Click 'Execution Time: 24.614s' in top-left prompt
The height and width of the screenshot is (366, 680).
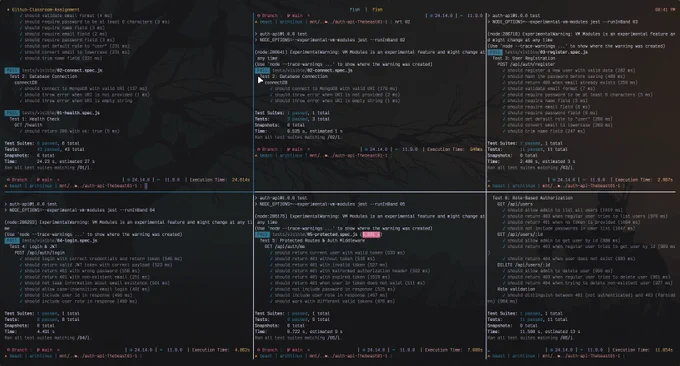[220, 180]
